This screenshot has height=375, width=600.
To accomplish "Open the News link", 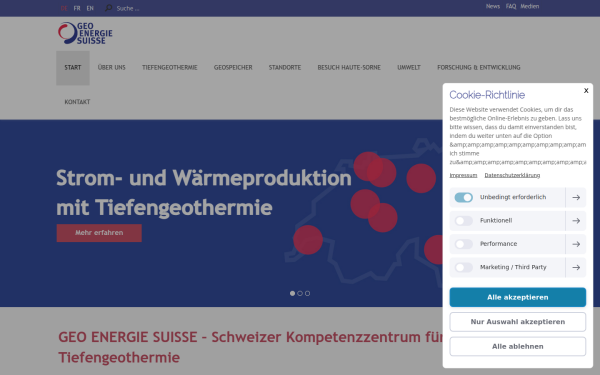I will click(x=493, y=7).
